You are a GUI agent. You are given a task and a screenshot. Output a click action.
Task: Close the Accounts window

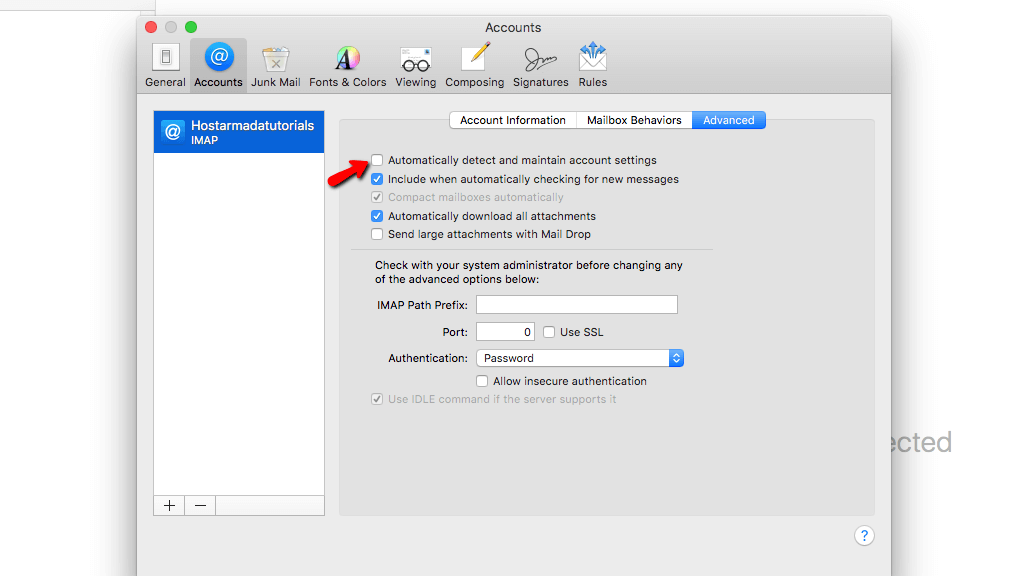point(151,27)
